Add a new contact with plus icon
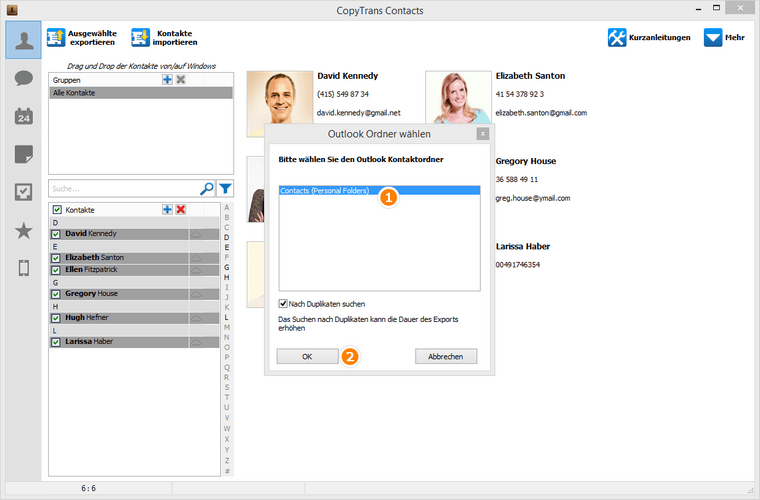The image size is (760, 500). click(x=167, y=209)
